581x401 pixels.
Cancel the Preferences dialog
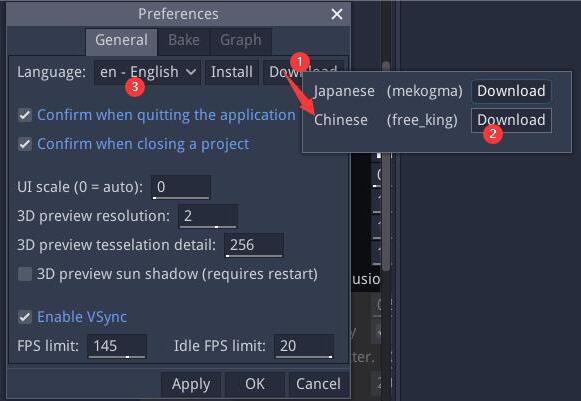[318, 384]
